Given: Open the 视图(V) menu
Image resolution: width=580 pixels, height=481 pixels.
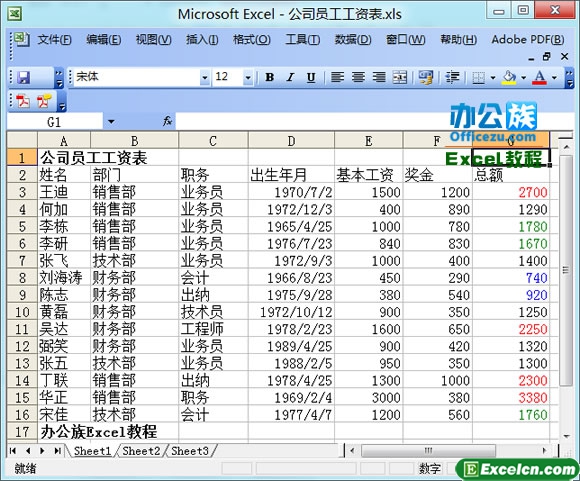Looking at the screenshot, I should [154, 39].
